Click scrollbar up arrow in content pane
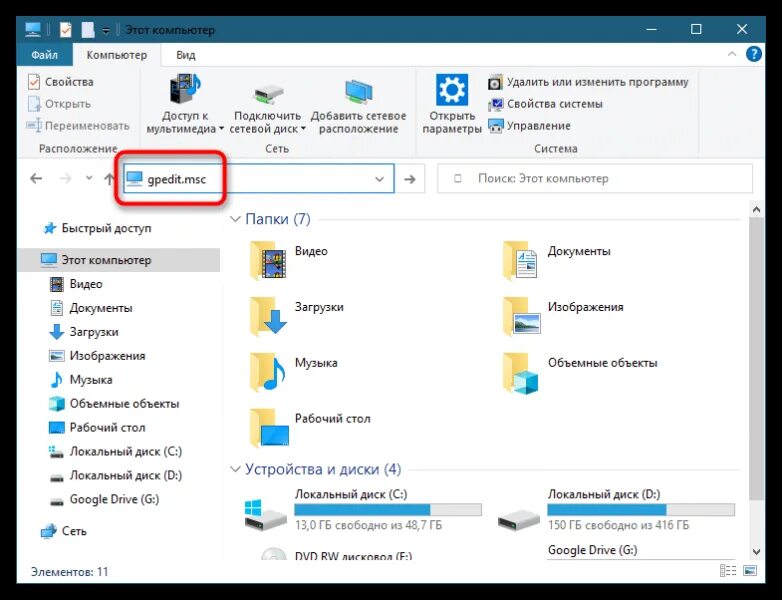Viewport: 782px width, 600px height. [x=757, y=209]
